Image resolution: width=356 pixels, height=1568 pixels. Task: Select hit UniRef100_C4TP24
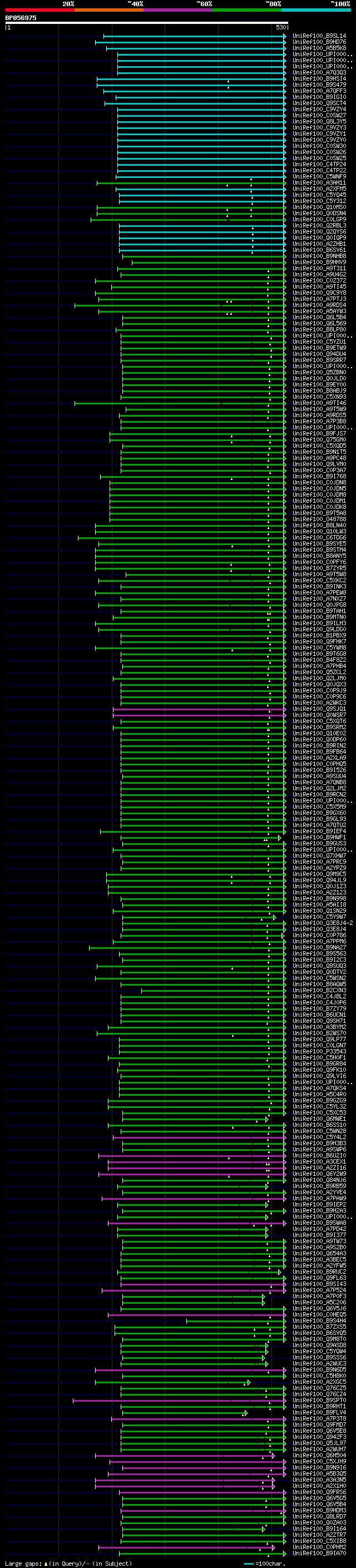coord(319,164)
